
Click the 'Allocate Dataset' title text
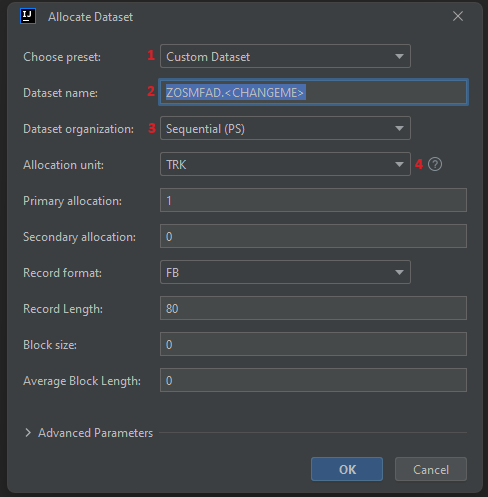coord(90,17)
